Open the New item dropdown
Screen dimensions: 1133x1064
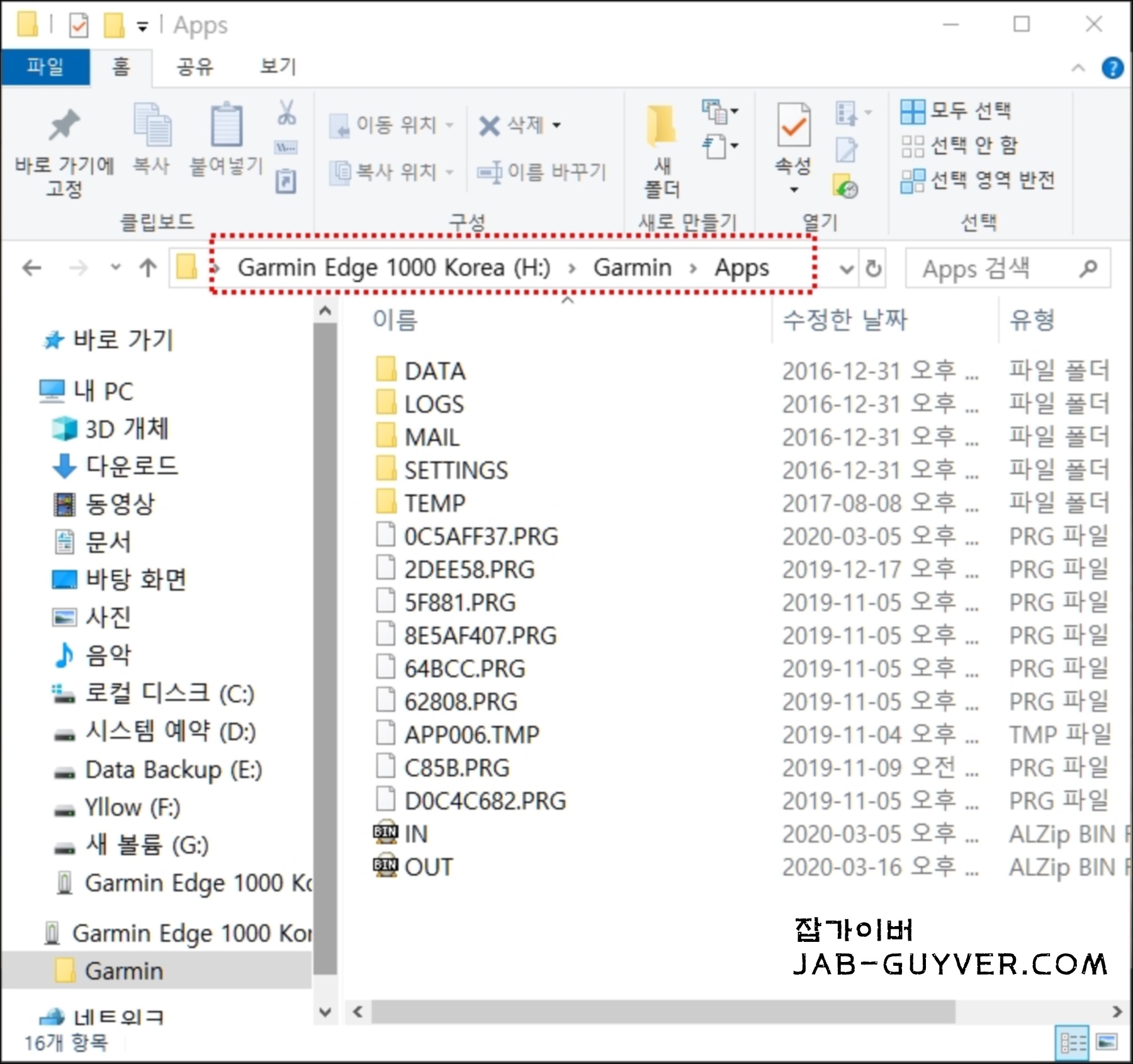[721, 111]
